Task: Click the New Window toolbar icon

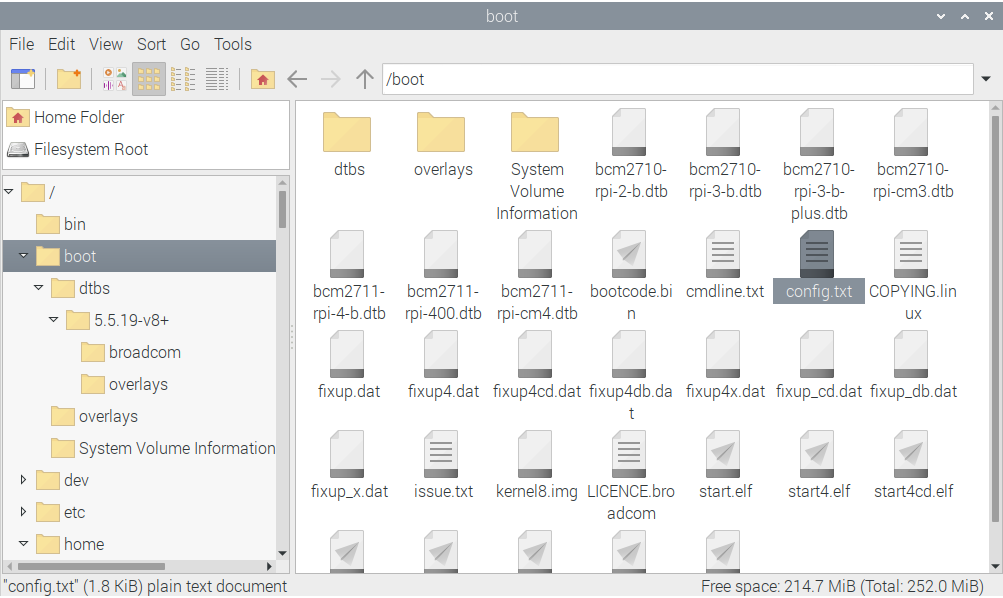Action: pos(22,79)
